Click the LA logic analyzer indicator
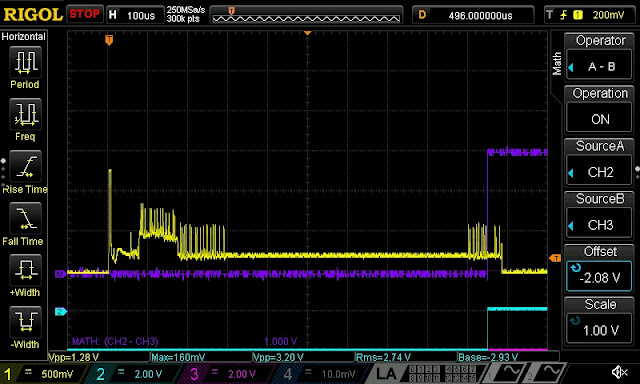This screenshot has width=640, height=384. click(386, 373)
